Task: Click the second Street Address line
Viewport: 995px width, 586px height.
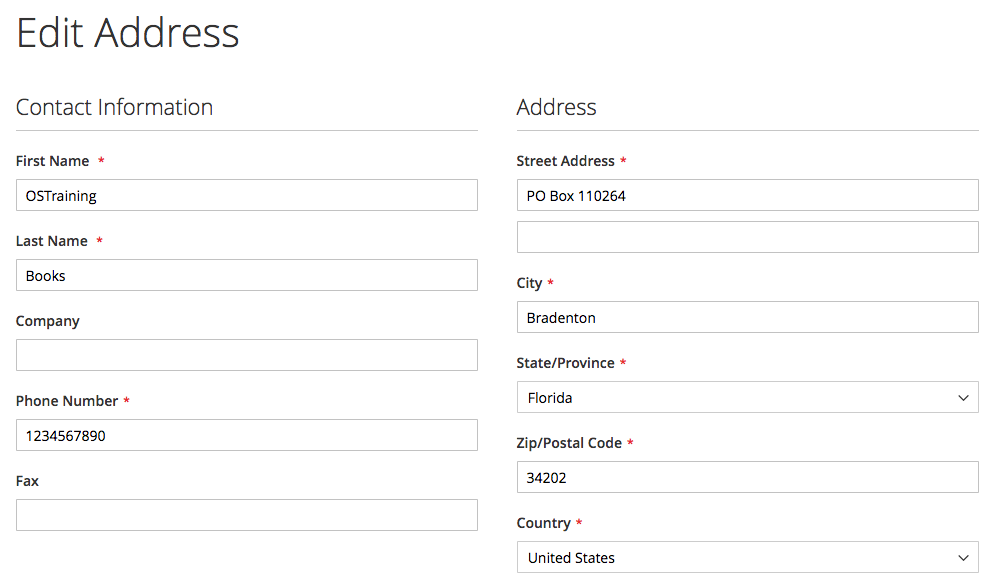Action: (747, 237)
